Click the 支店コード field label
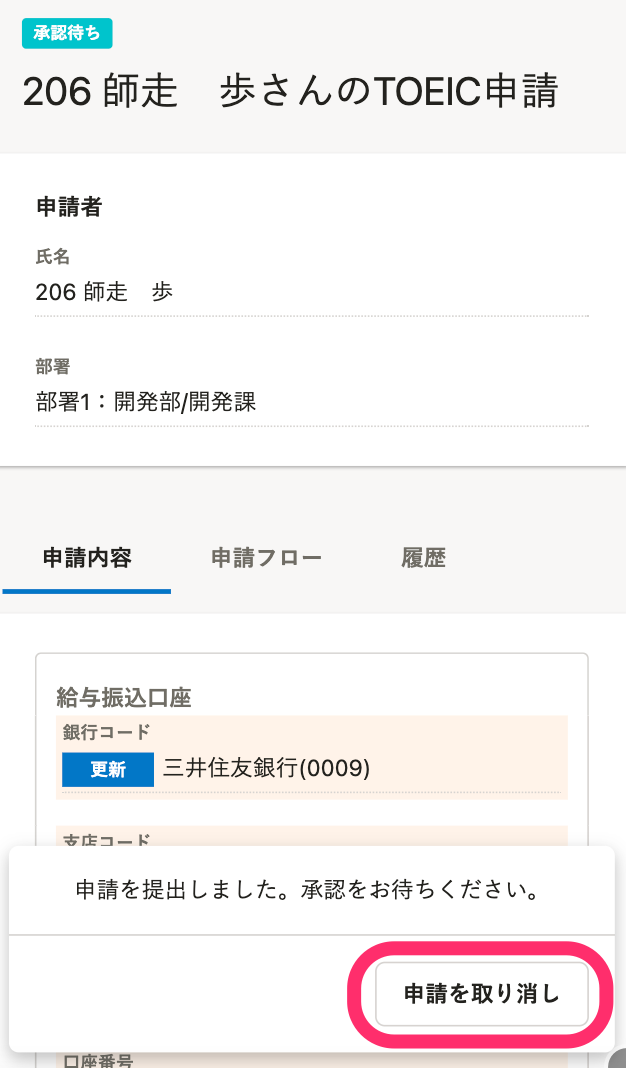The width and height of the screenshot is (626, 1068). 106,838
